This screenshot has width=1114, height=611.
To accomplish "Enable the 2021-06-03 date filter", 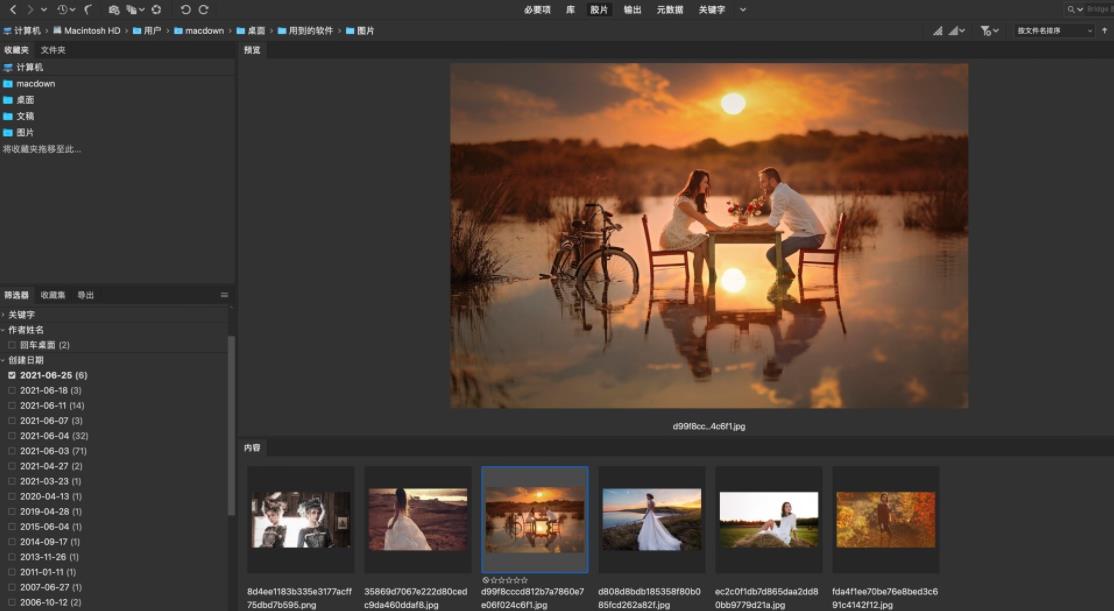I will 12,451.
